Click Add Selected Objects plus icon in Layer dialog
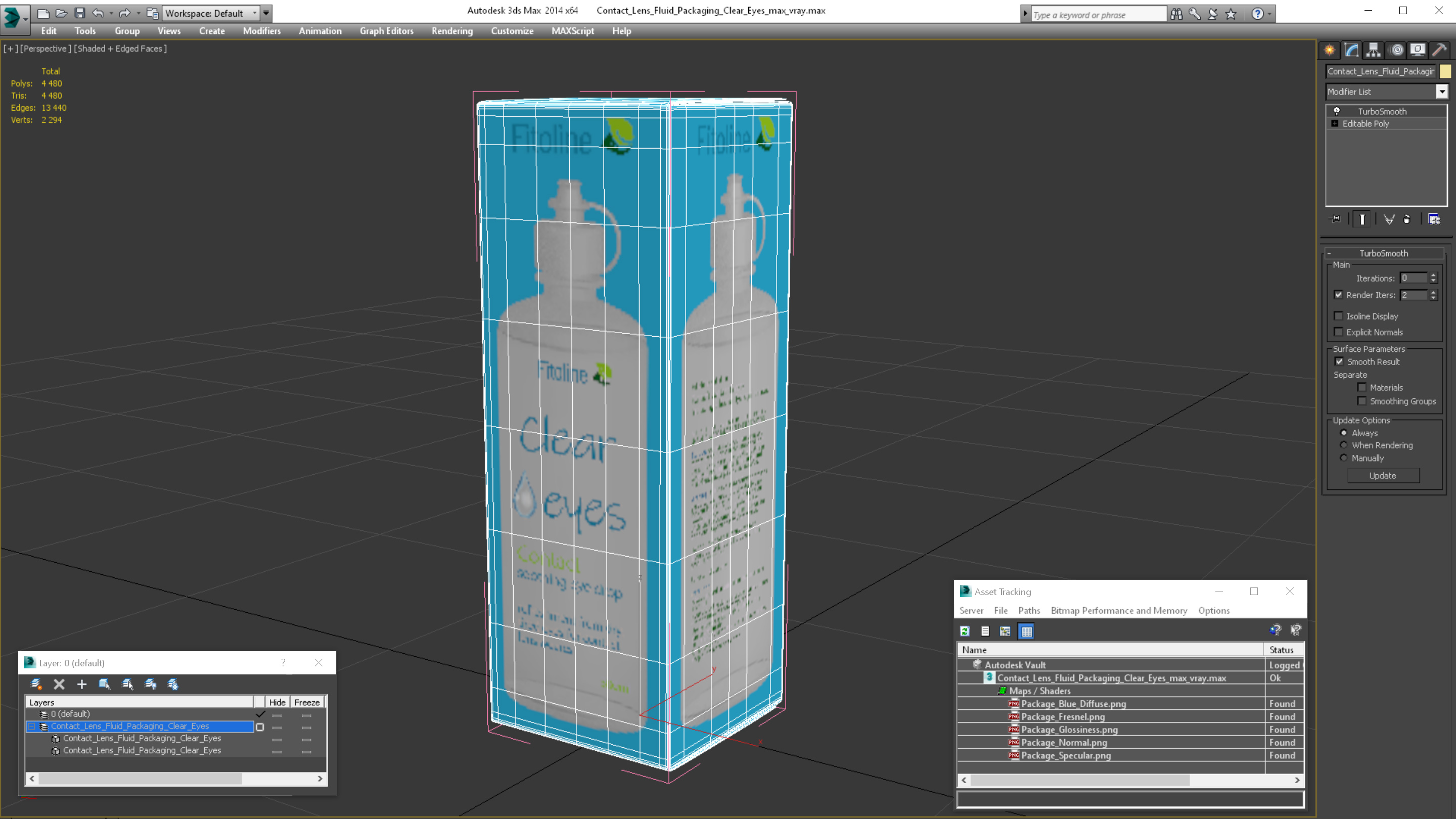The width and height of the screenshot is (1456, 819). (82, 685)
